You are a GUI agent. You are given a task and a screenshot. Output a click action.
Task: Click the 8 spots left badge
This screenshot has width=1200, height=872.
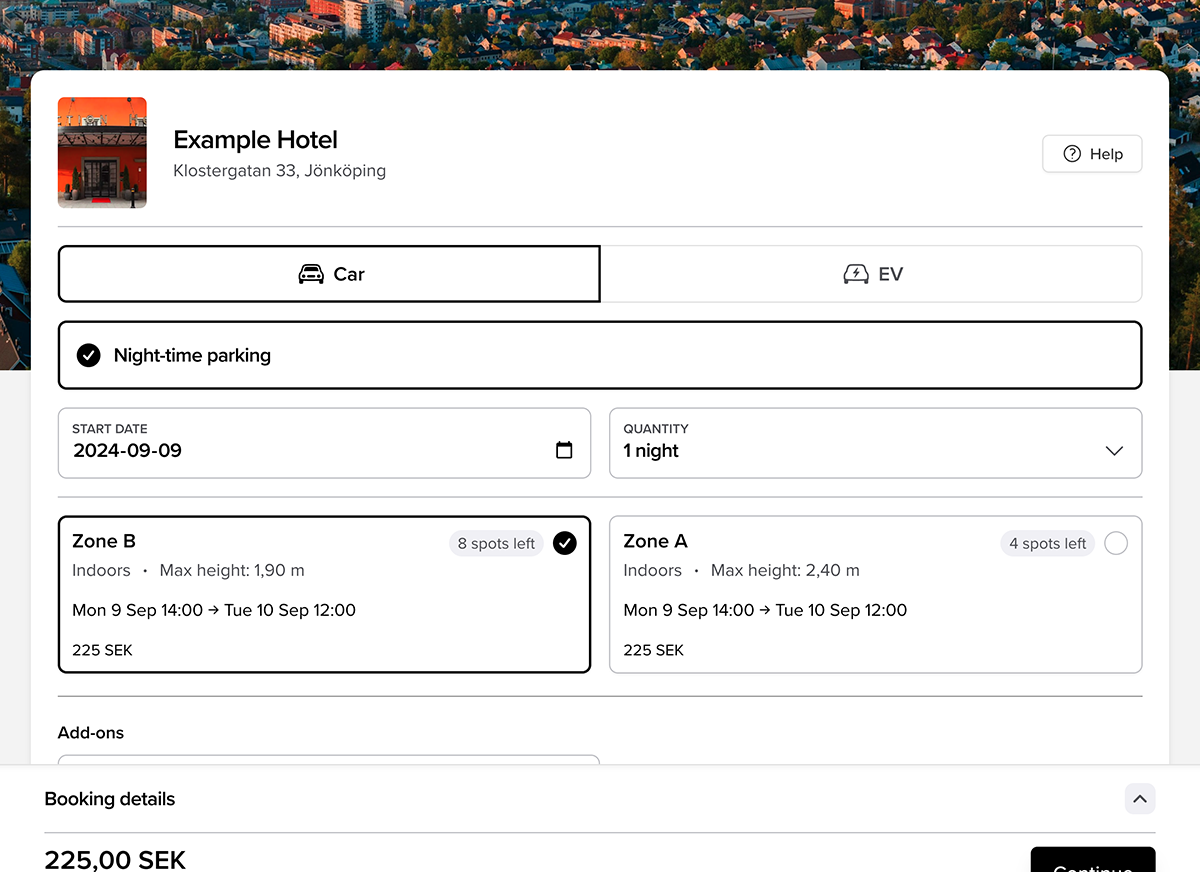[x=496, y=544]
